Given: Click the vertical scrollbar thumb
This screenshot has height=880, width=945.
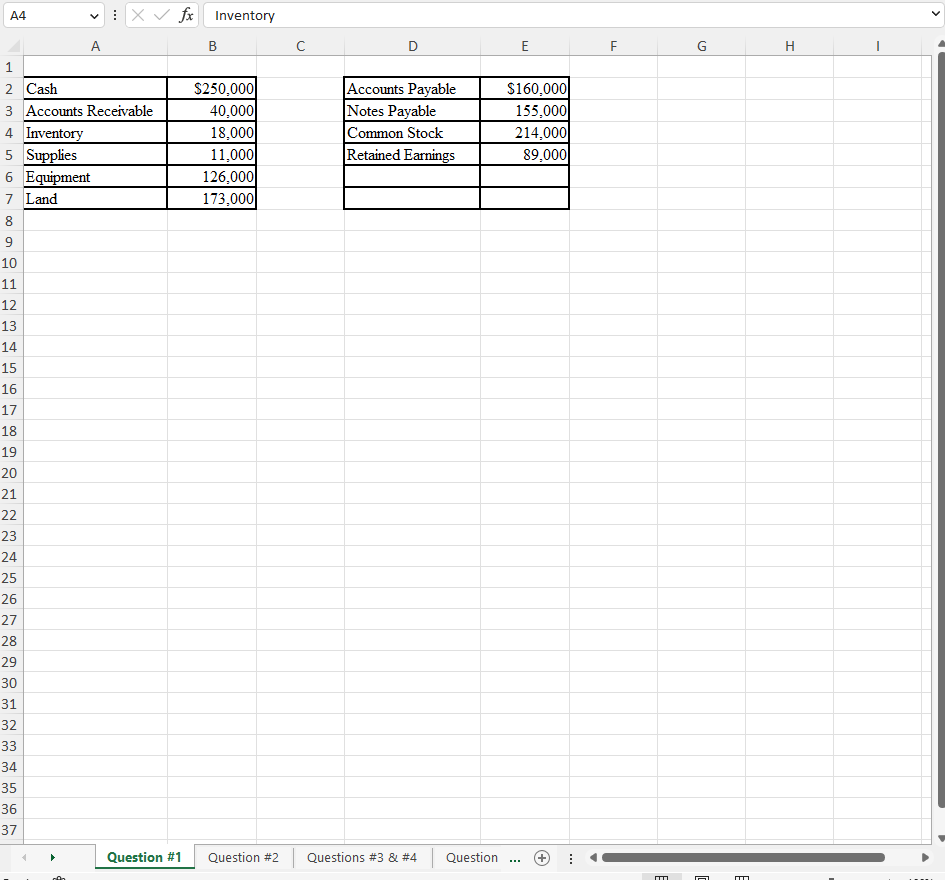Looking at the screenshot, I should coord(941,430).
